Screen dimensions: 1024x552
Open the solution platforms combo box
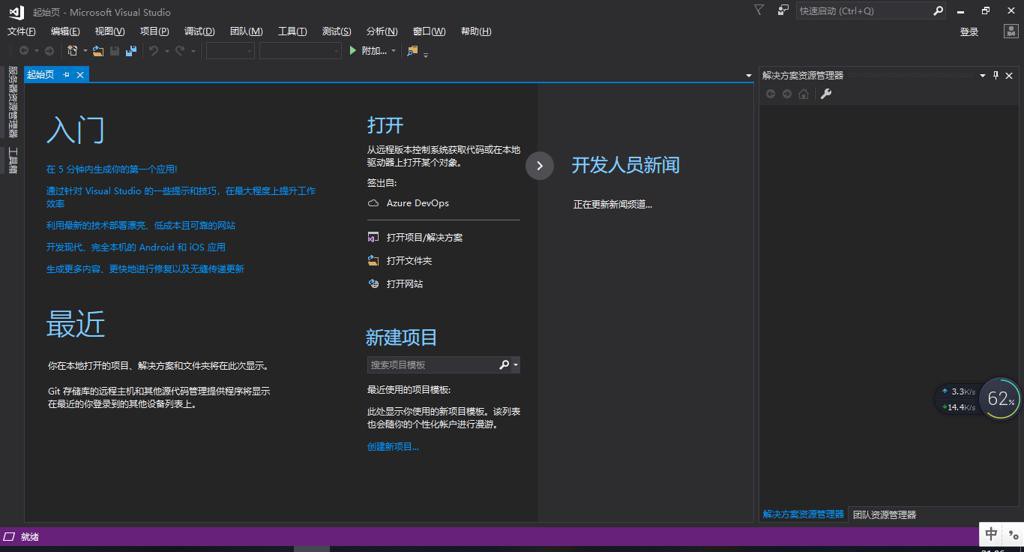click(300, 51)
